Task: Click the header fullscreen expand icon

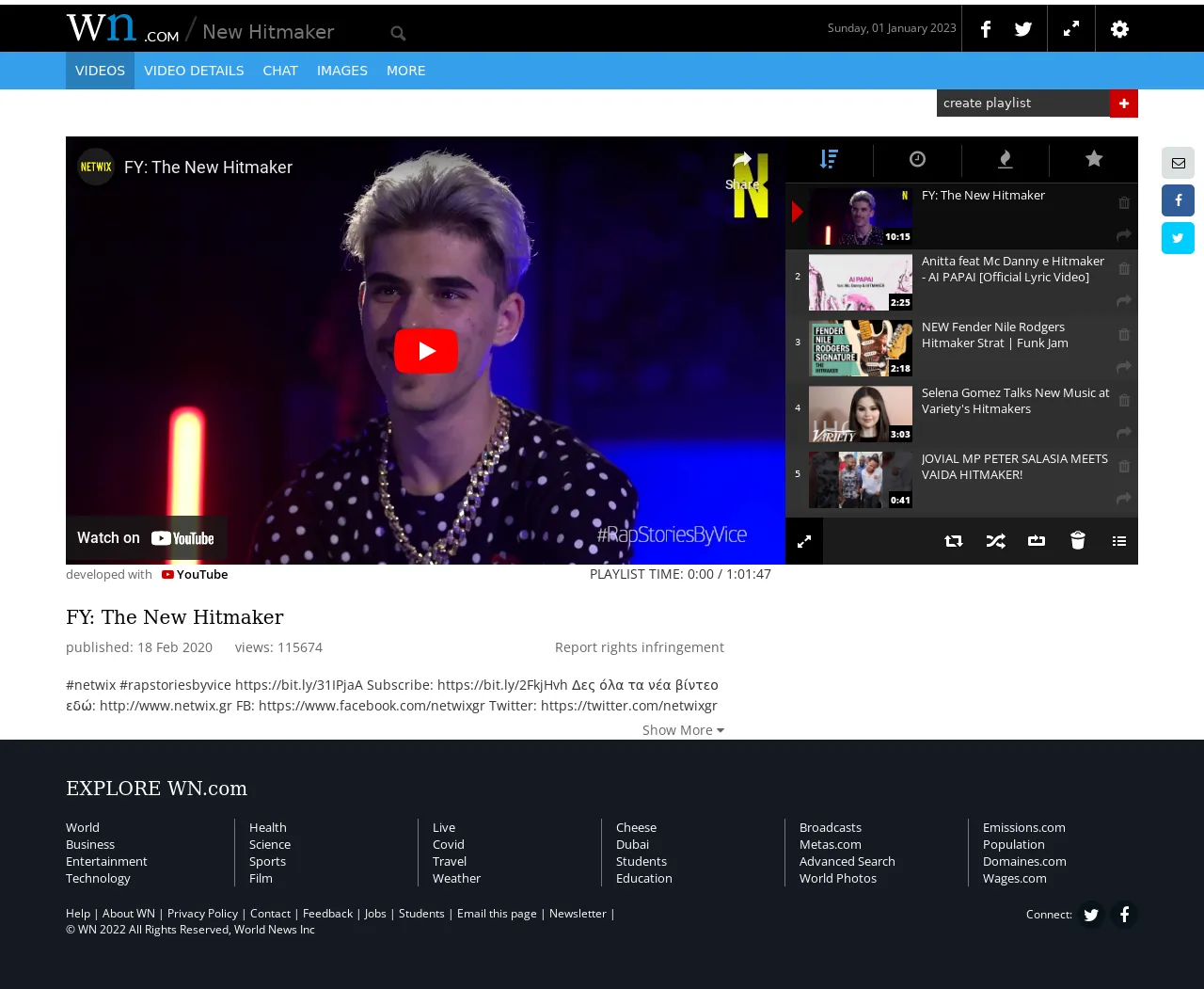Action: coord(1071,29)
